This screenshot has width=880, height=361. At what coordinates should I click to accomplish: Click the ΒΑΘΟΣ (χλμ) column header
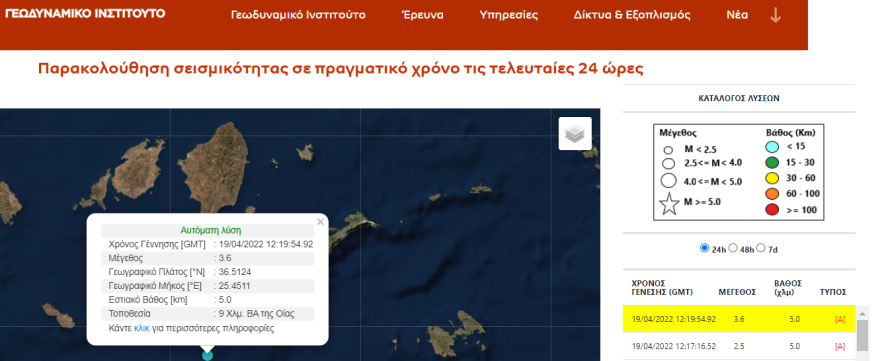click(x=788, y=287)
